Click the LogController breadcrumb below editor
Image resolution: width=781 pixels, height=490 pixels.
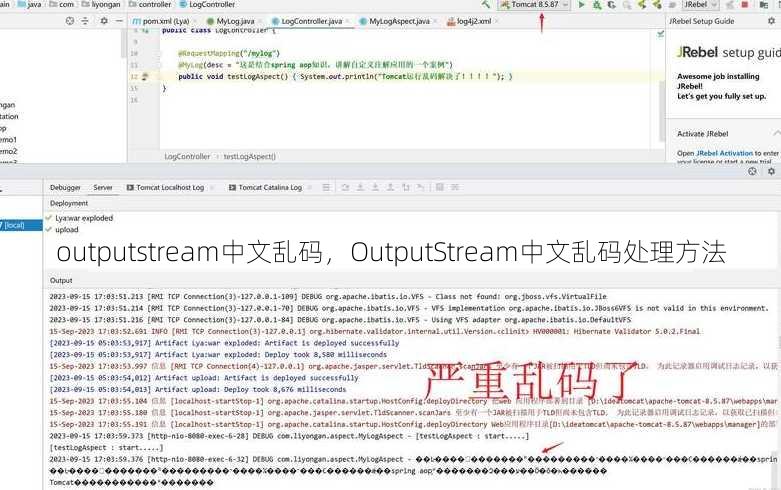(187, 156)
